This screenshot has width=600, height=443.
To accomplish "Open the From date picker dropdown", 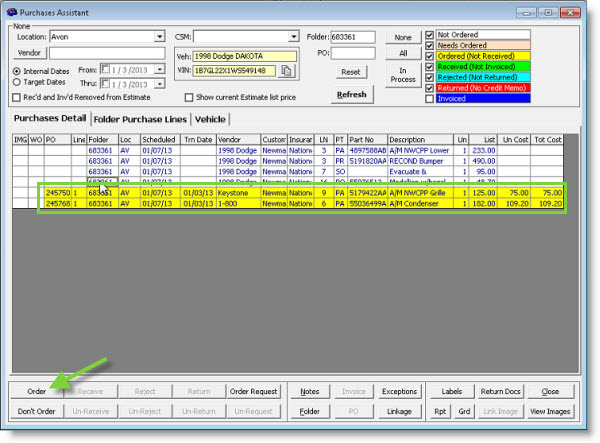I will coord(160,70).
